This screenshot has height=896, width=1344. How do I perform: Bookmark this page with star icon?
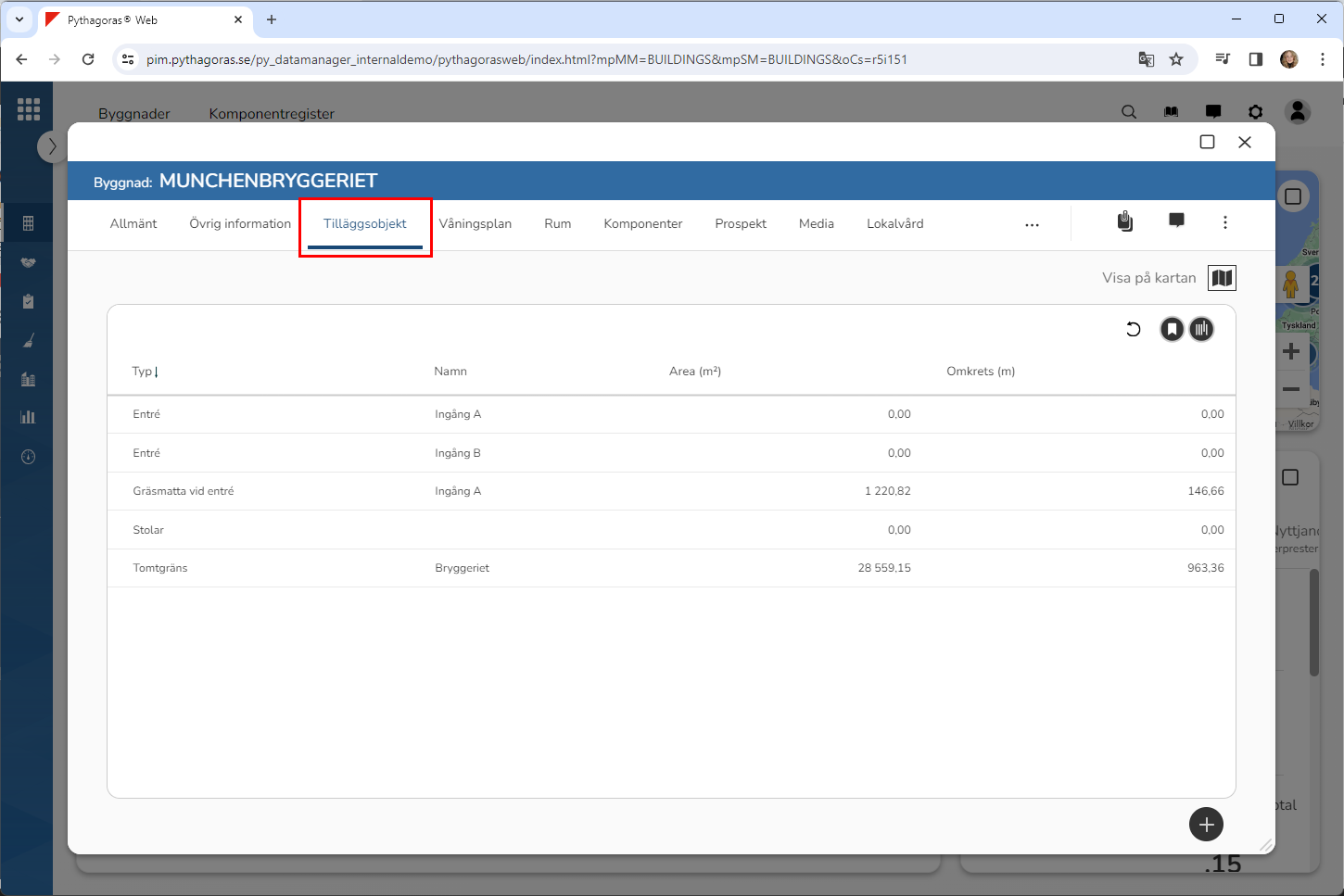(x=1176, y=59)
